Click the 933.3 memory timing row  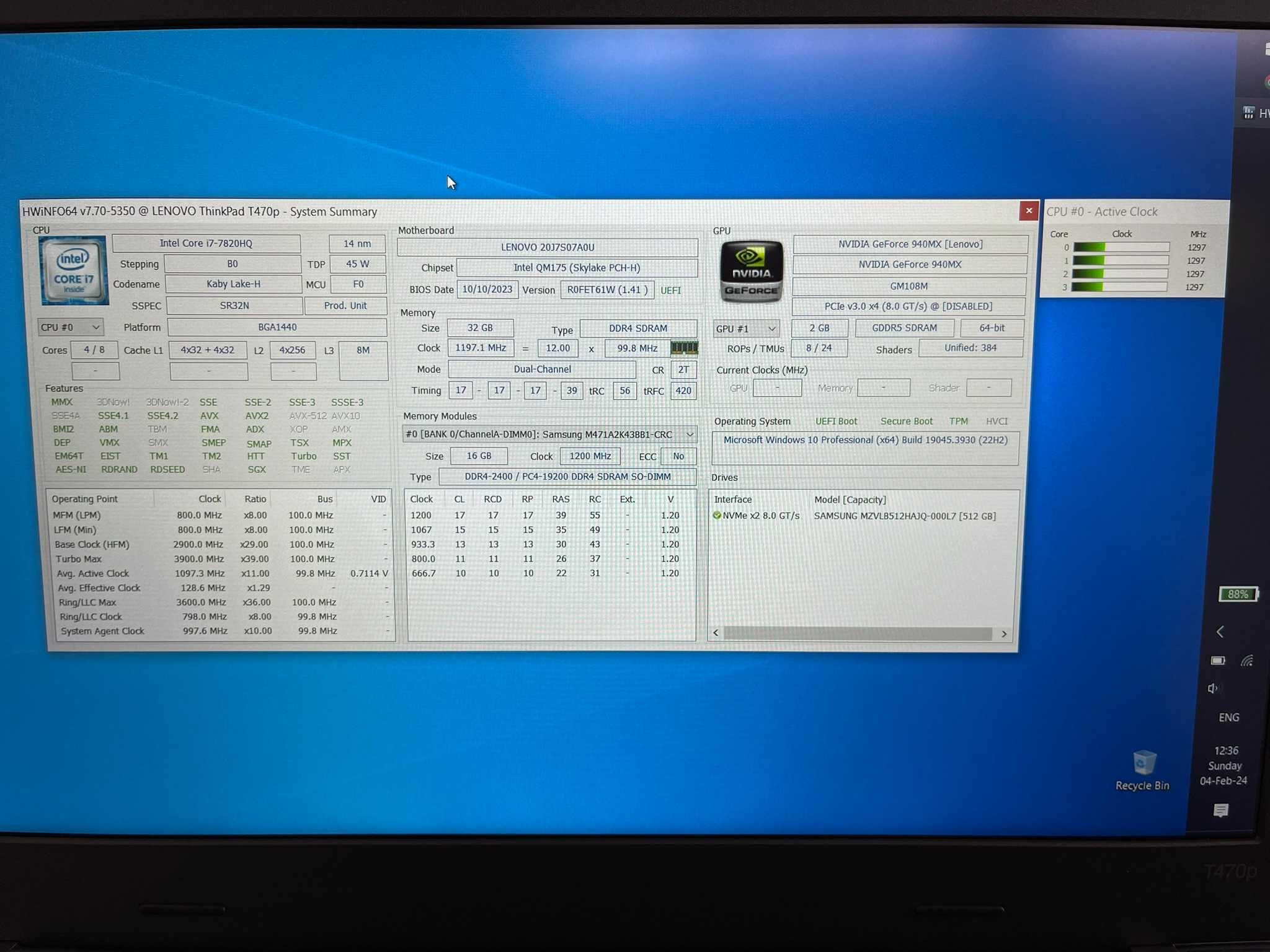pos(551,544)
